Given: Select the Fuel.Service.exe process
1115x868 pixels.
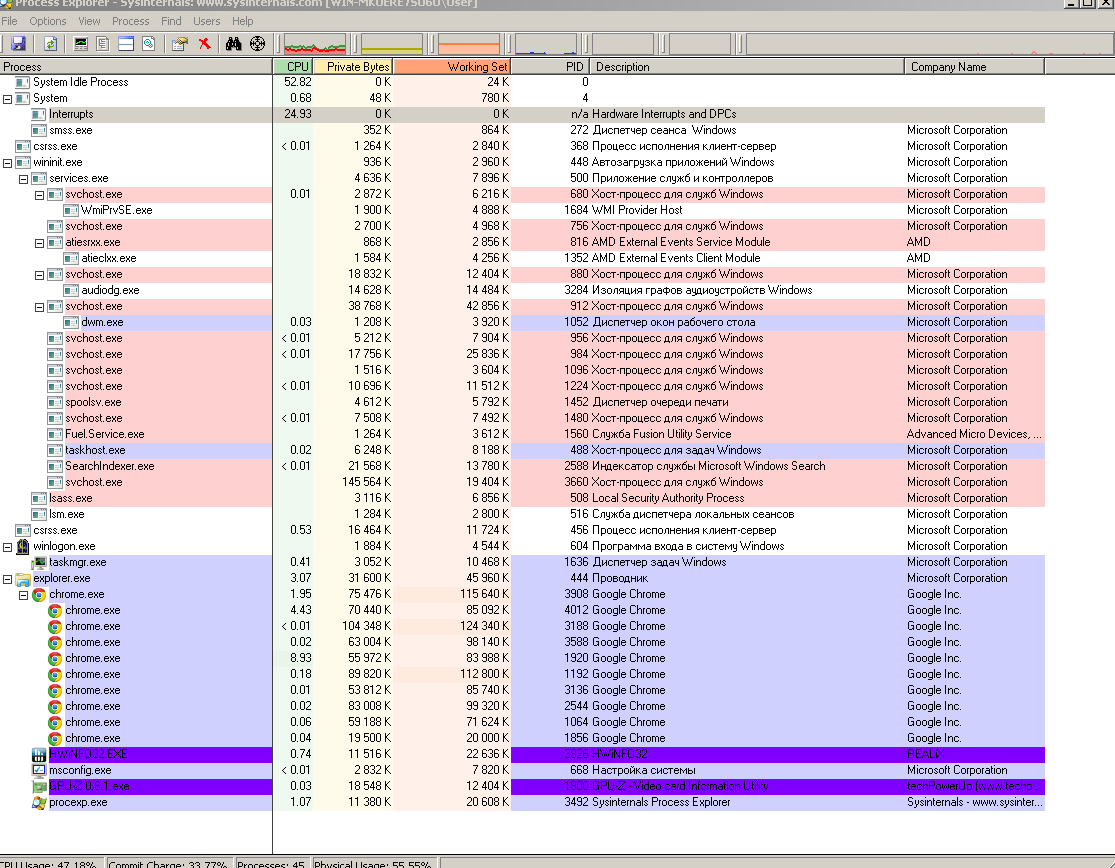Looking at the screenshot, I should [x=105, y=434].
